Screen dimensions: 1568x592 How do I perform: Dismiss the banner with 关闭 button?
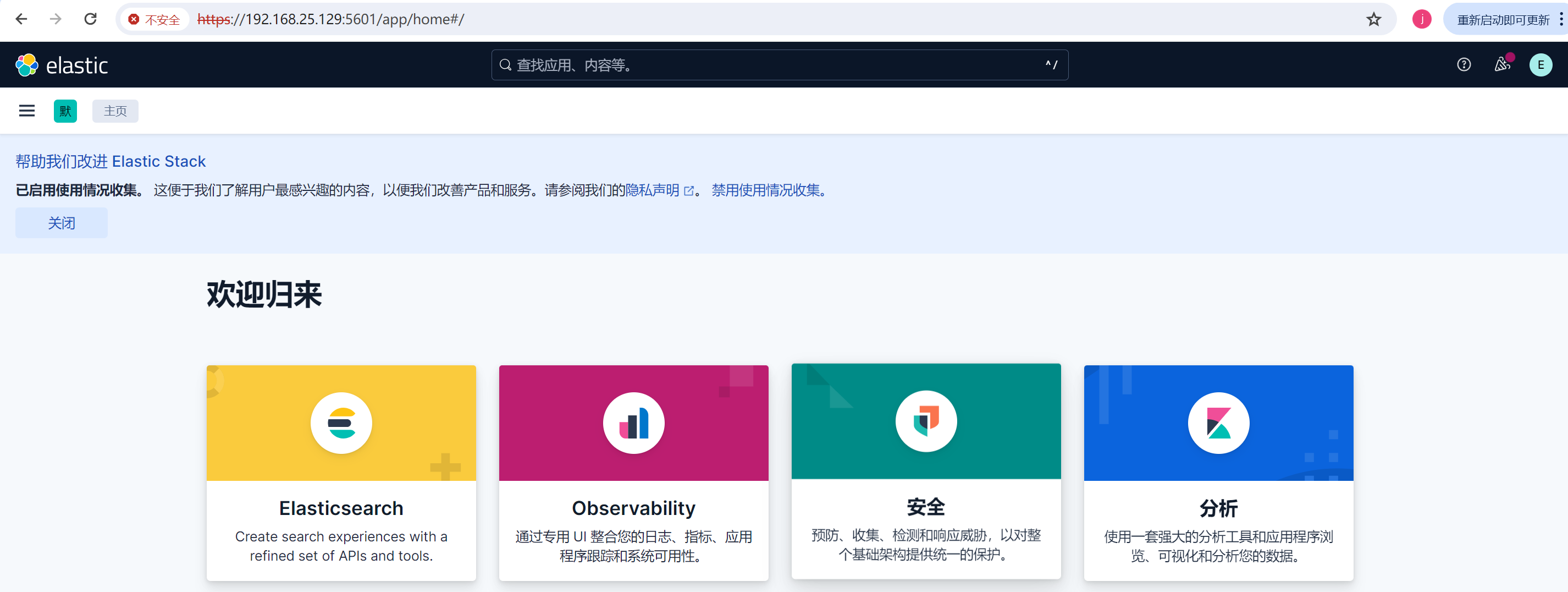click(x=62, y=223)
